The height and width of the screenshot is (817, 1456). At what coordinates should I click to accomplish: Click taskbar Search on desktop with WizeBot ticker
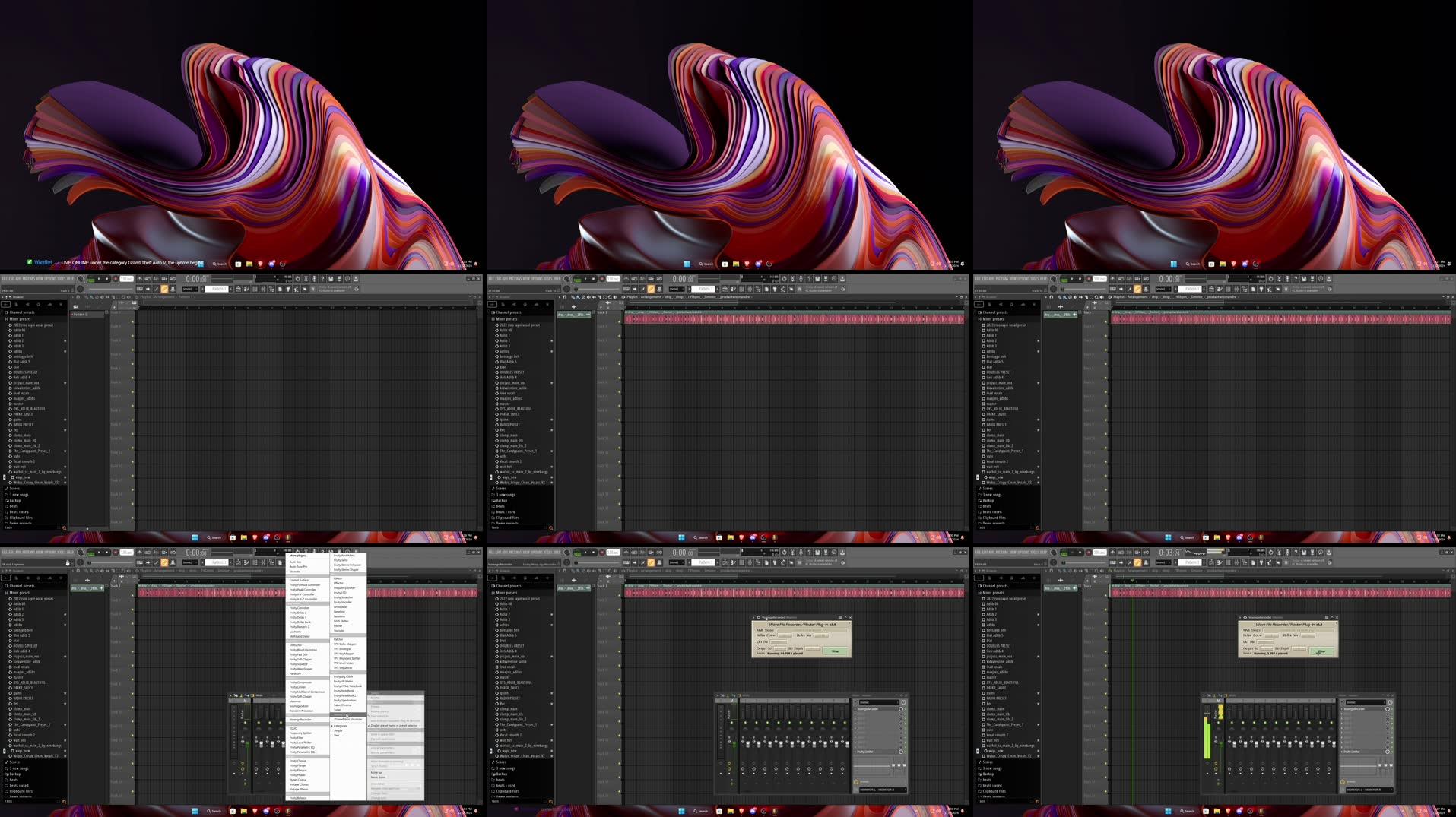219,264
